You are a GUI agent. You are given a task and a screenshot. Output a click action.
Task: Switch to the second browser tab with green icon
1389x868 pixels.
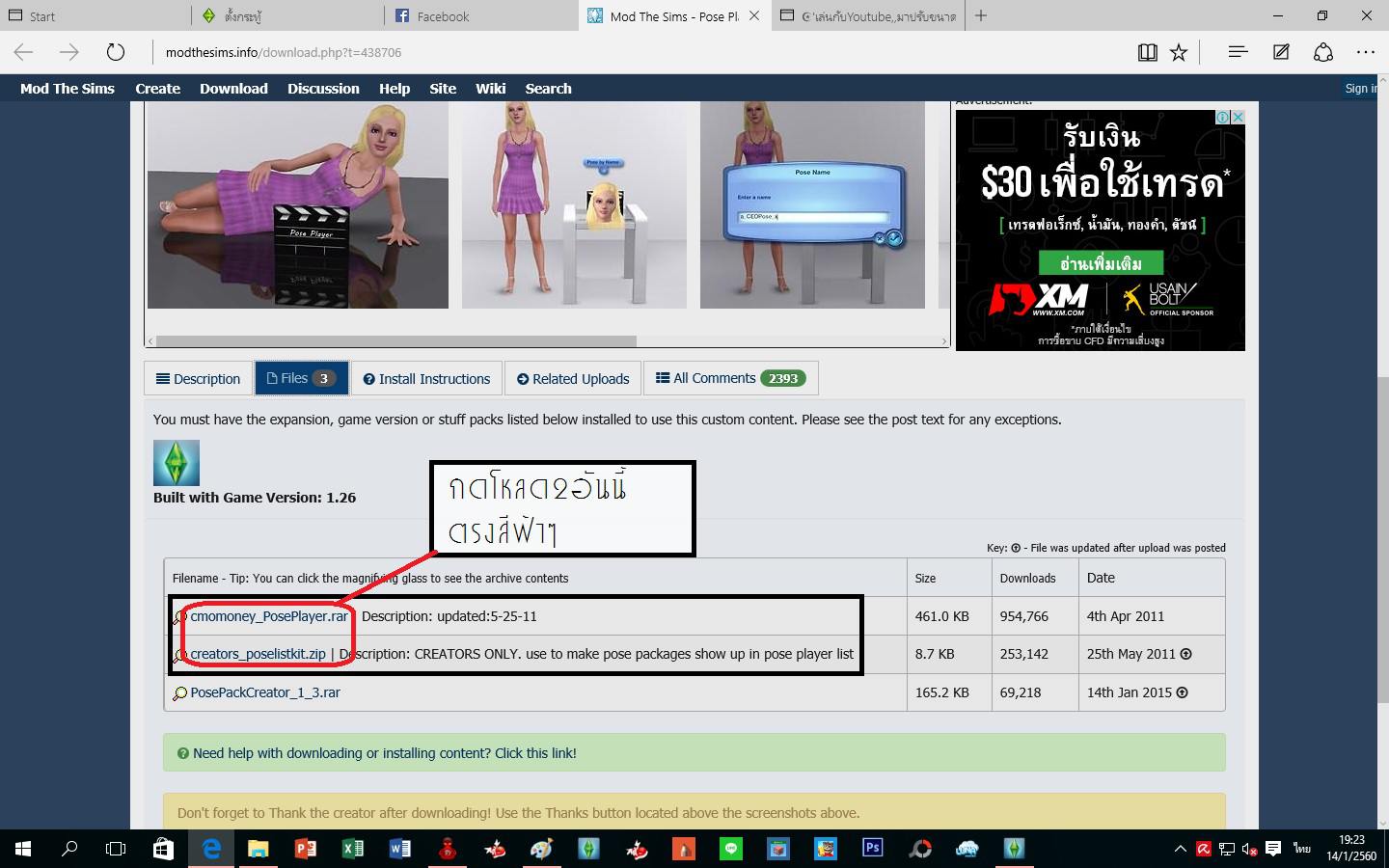tap(288, 15)
